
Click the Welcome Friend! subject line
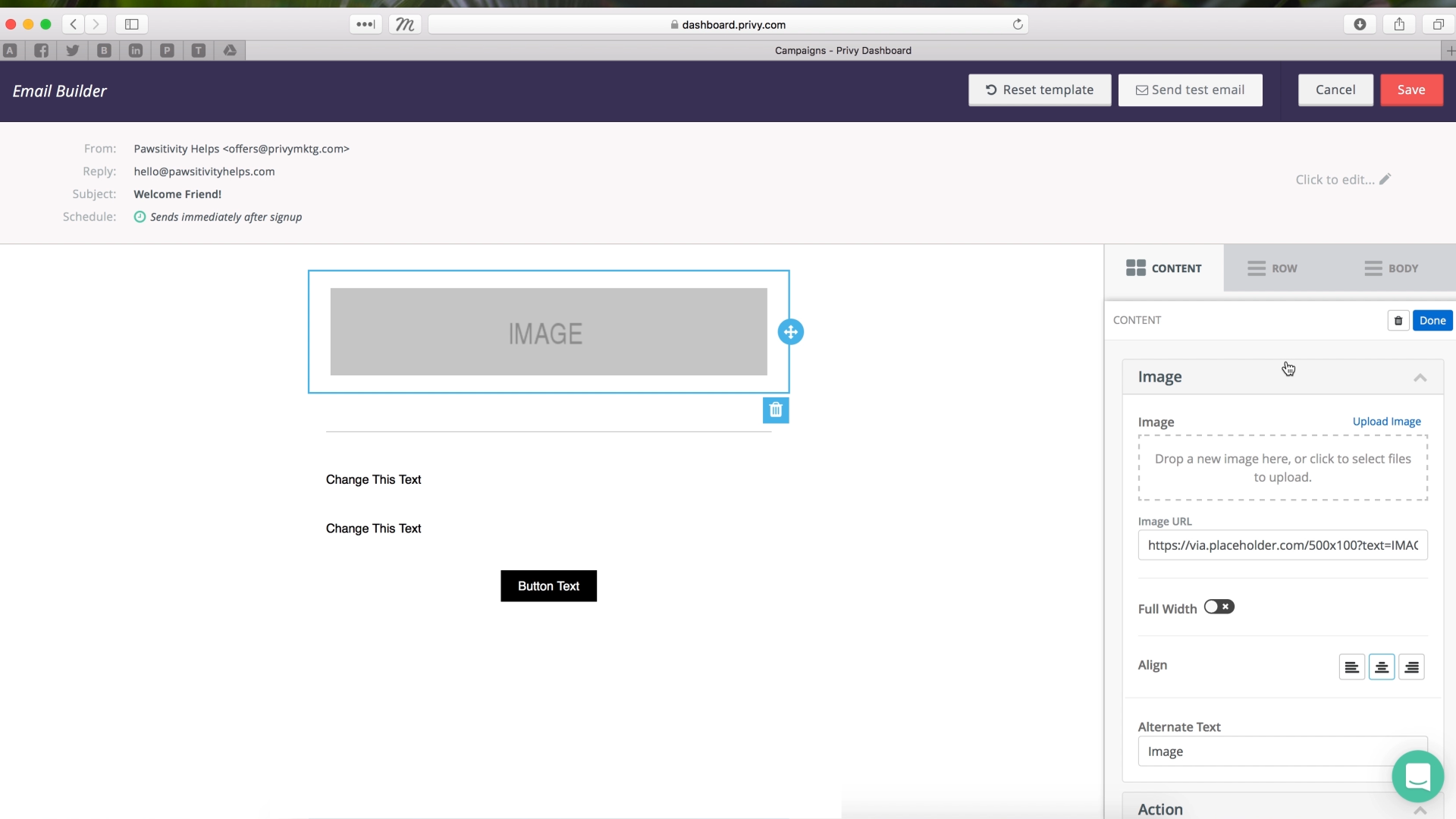point(177,194)
